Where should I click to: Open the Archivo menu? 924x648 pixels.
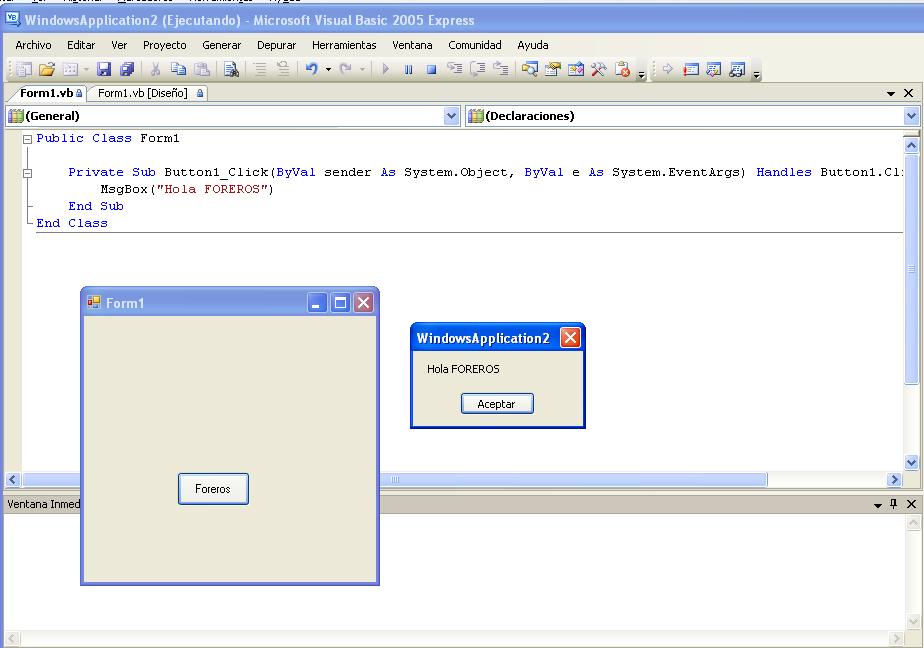33,45
